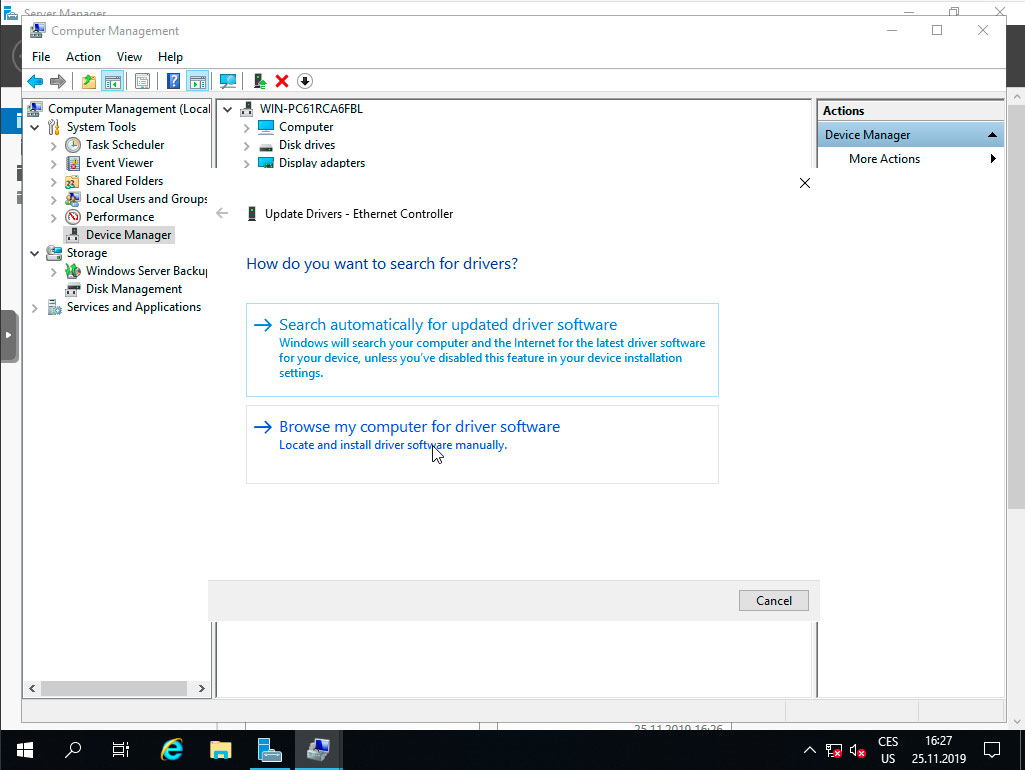
Task: Choose Browse my computer for driver software
Action: coord(419,427)
